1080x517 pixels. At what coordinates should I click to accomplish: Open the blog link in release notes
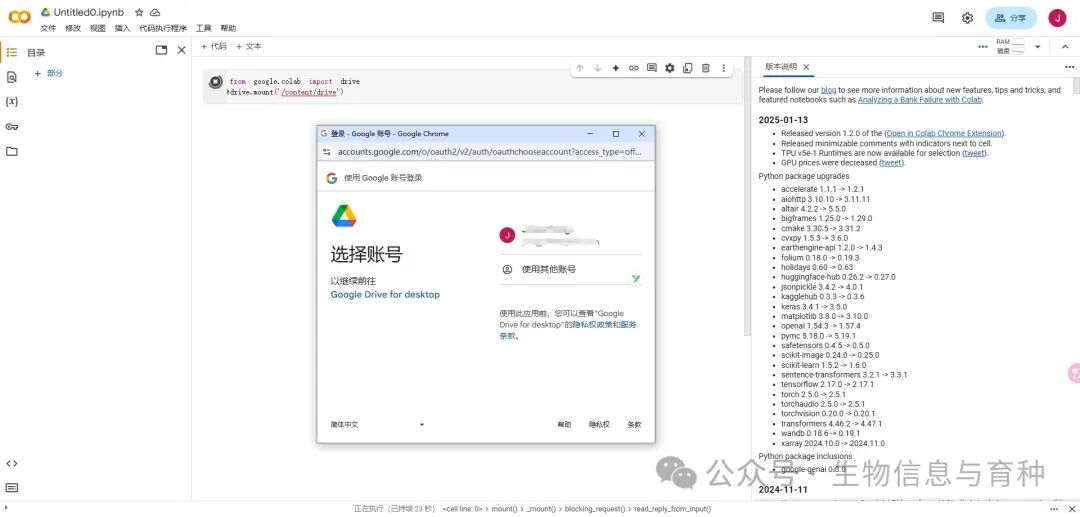829,90
